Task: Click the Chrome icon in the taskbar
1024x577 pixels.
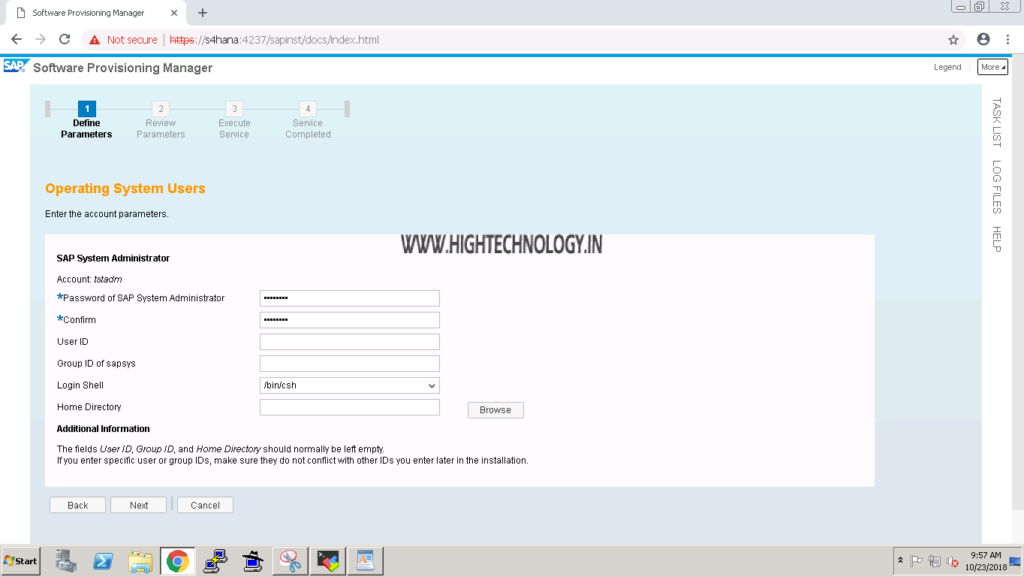Action: (178, 561)
